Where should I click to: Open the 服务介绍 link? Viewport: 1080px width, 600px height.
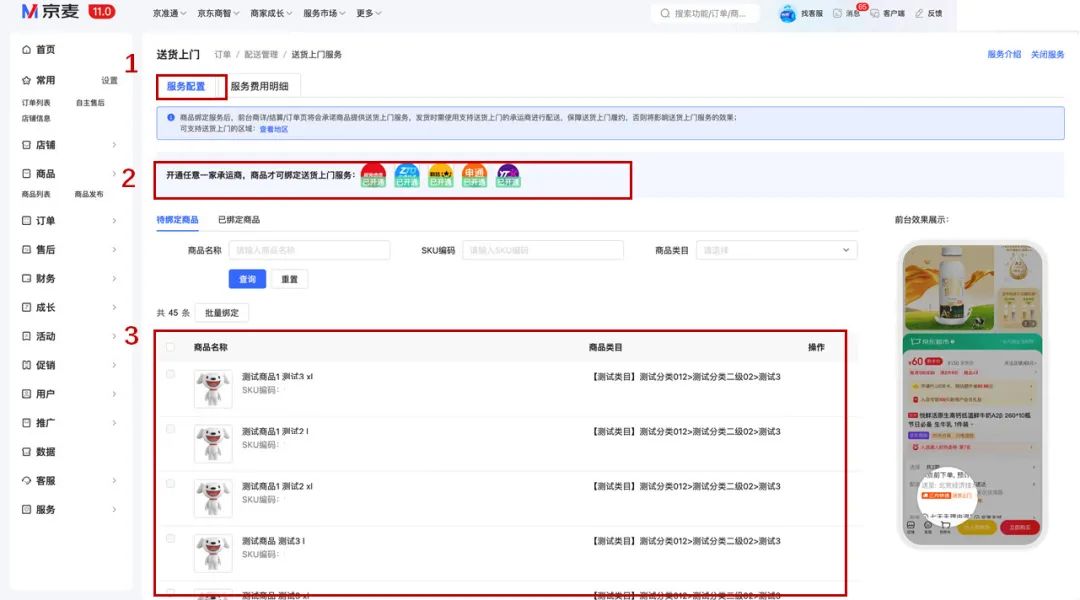1004,54
